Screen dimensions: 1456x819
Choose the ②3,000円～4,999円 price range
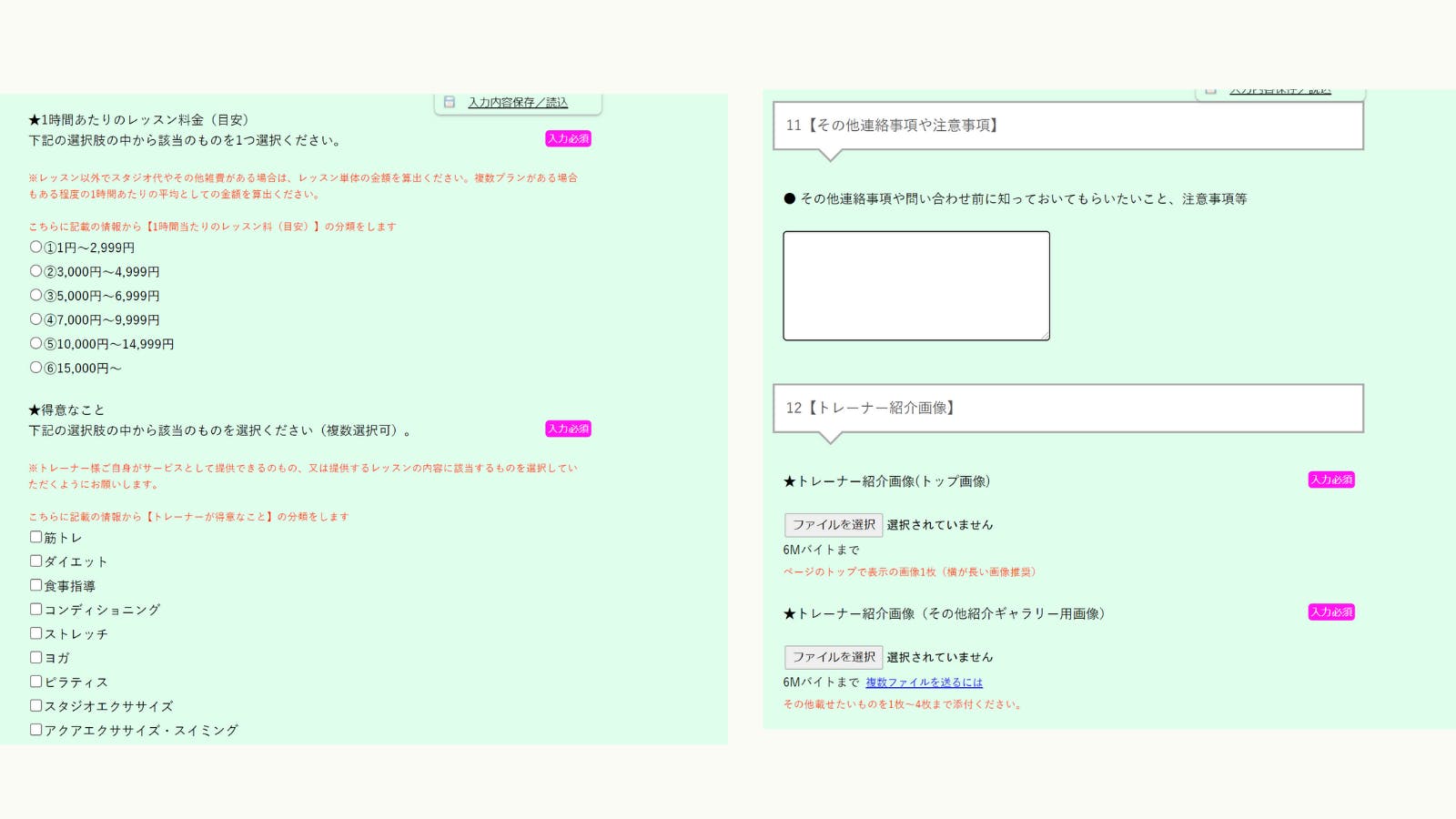[x=36, y=271]
